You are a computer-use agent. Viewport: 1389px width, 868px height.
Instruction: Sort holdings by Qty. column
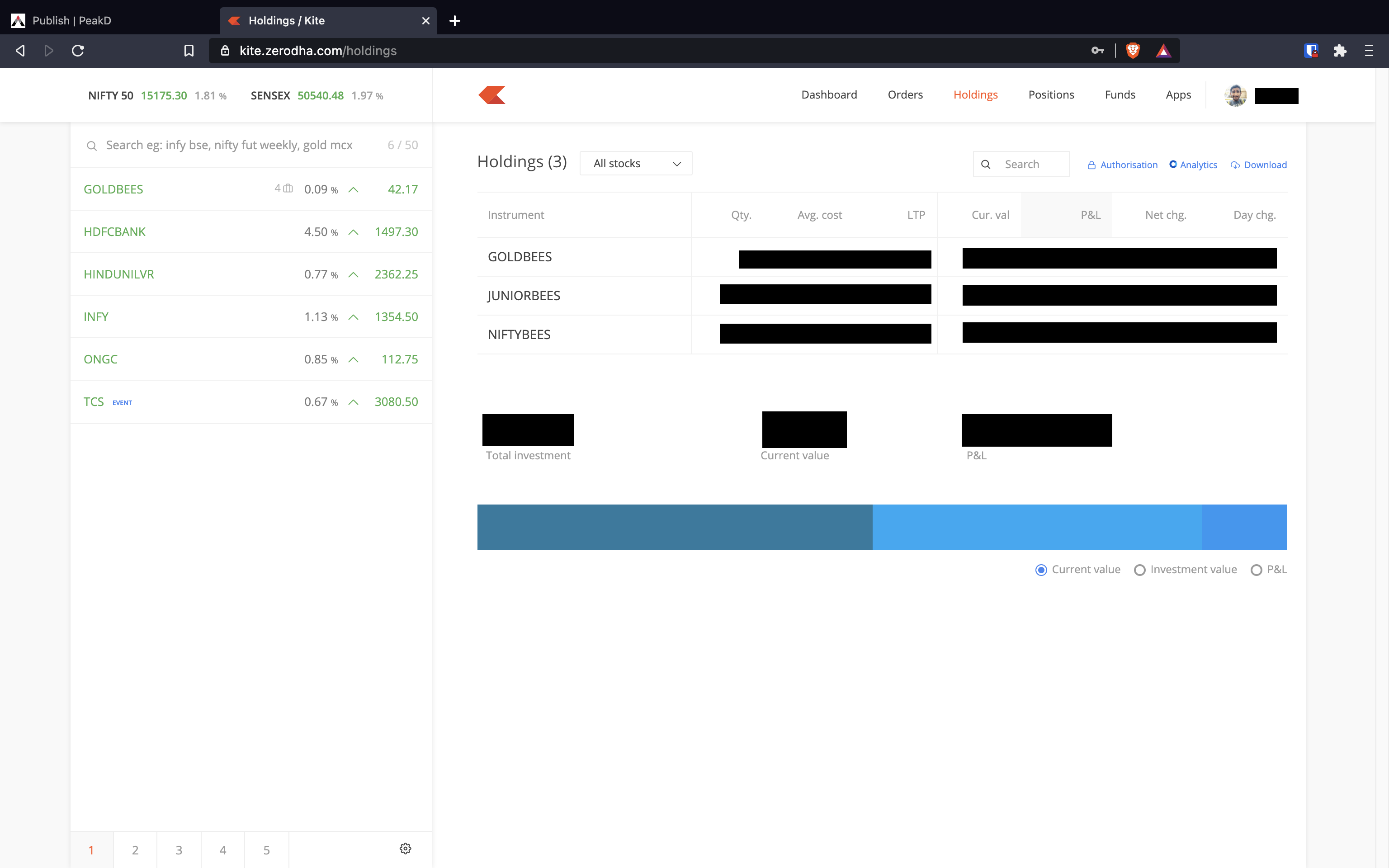click(x=741, y=215)
